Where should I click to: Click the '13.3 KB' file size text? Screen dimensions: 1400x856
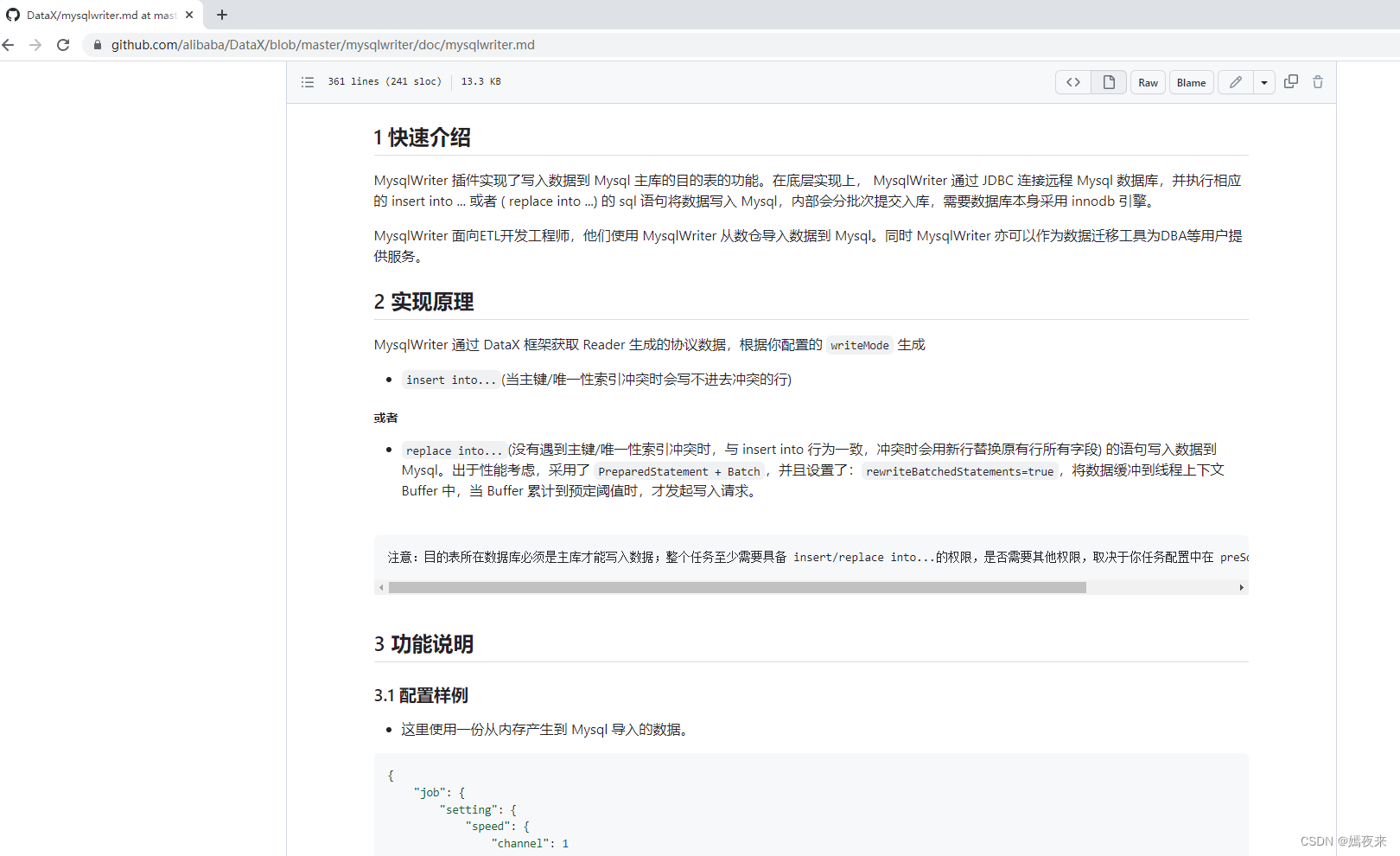point(480,81)
